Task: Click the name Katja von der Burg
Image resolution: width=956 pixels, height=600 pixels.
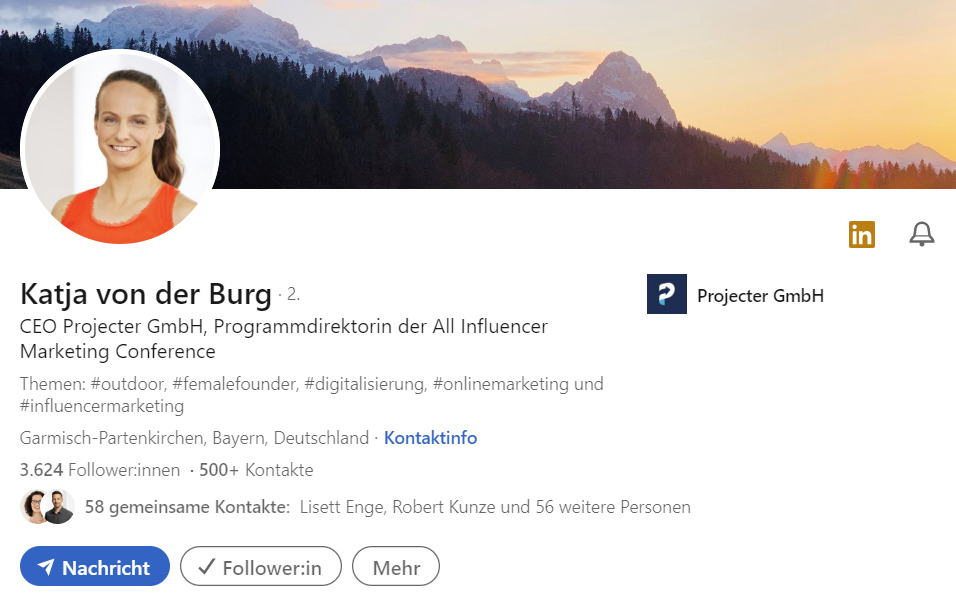Action: [x=146, y=294]
